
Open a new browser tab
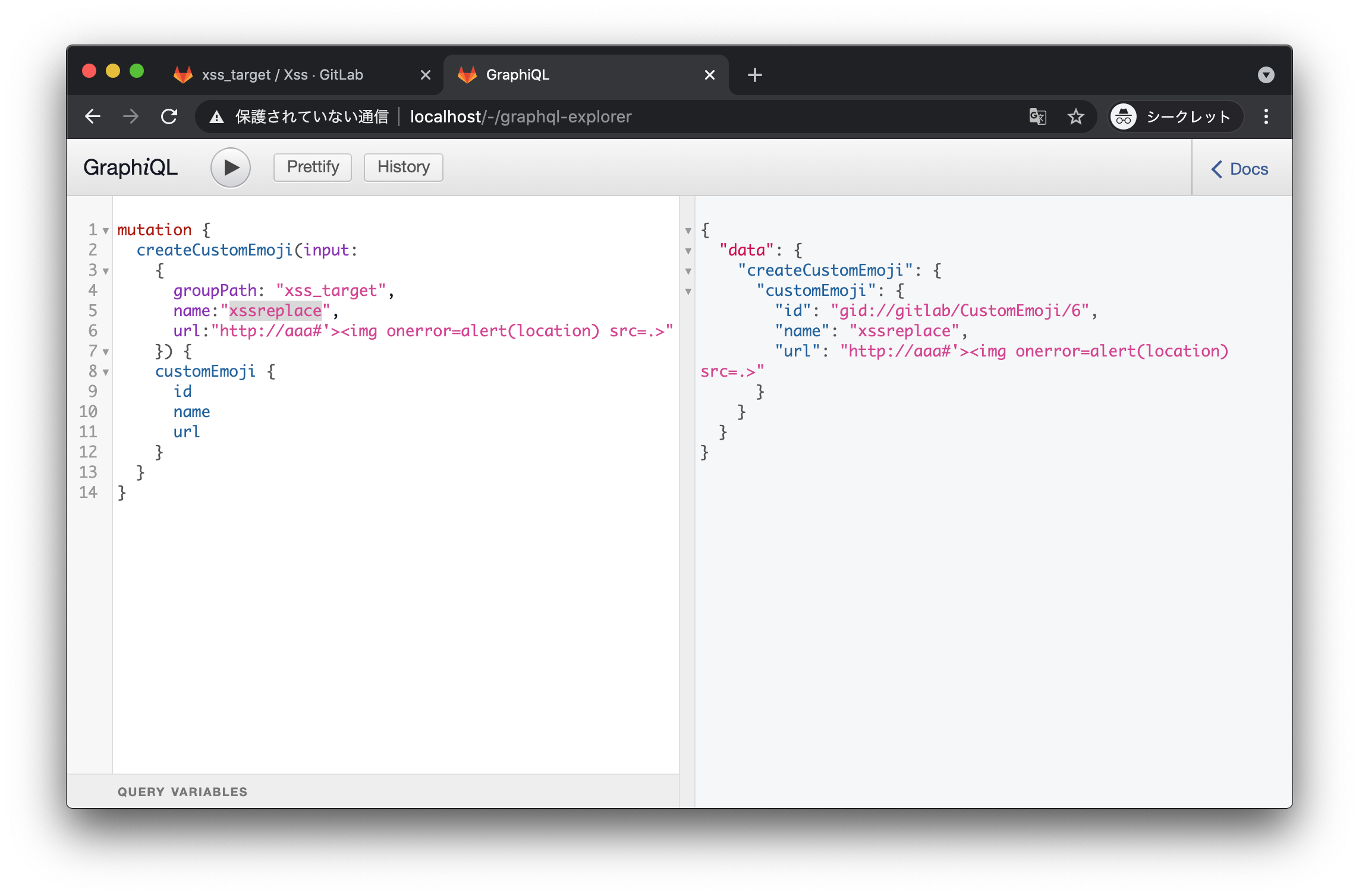pyautogui.click(x=755, y=75)
